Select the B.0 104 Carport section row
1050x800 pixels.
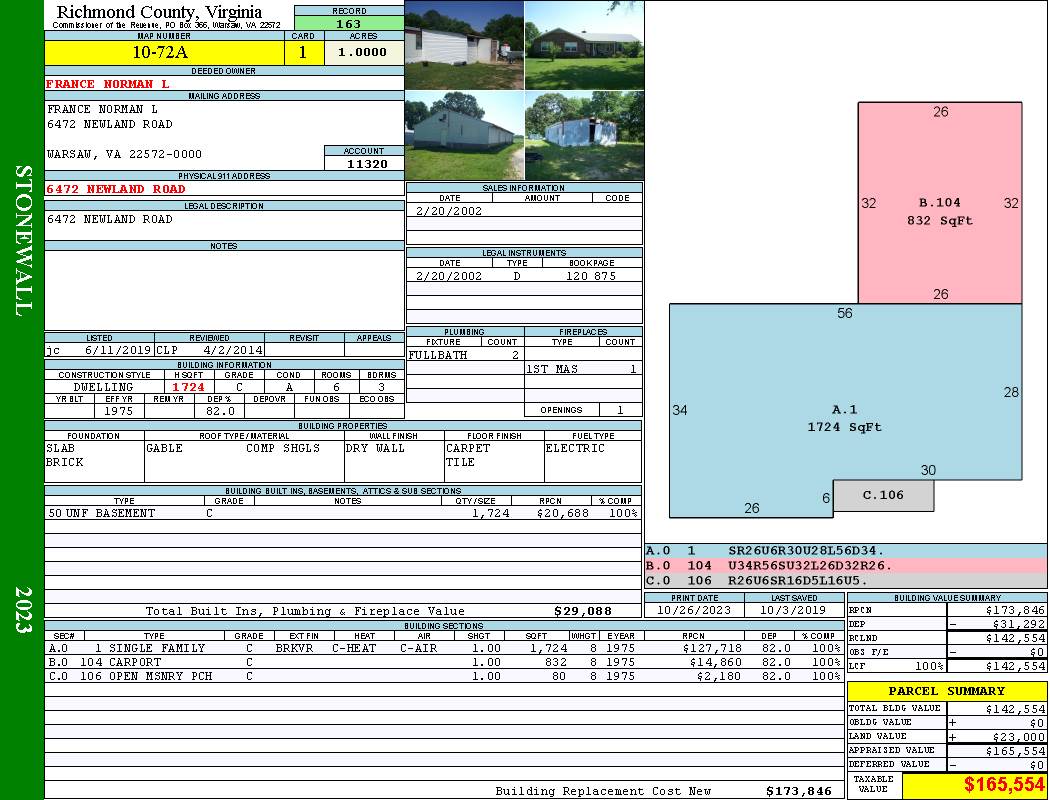coord(445,662)
